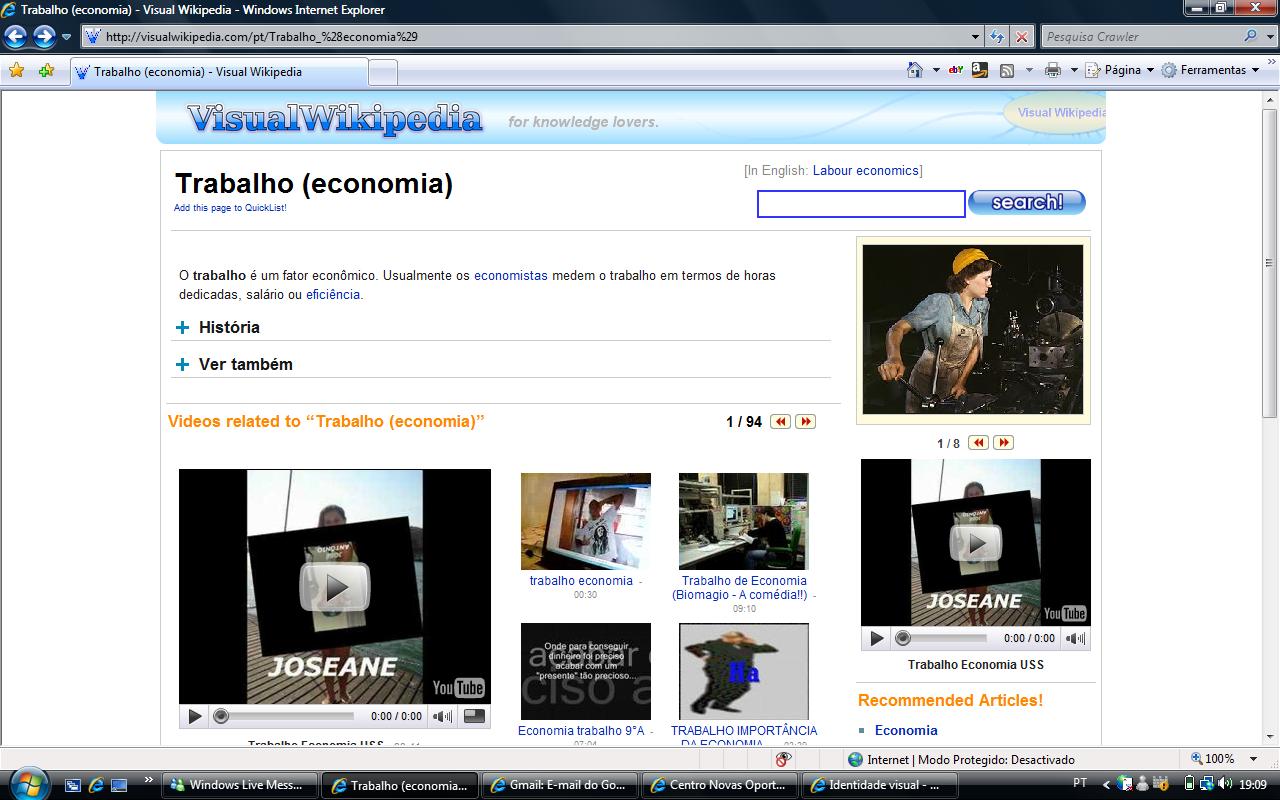
Task: Open the Print options dropdown arrow
Action: (1074, 70)
